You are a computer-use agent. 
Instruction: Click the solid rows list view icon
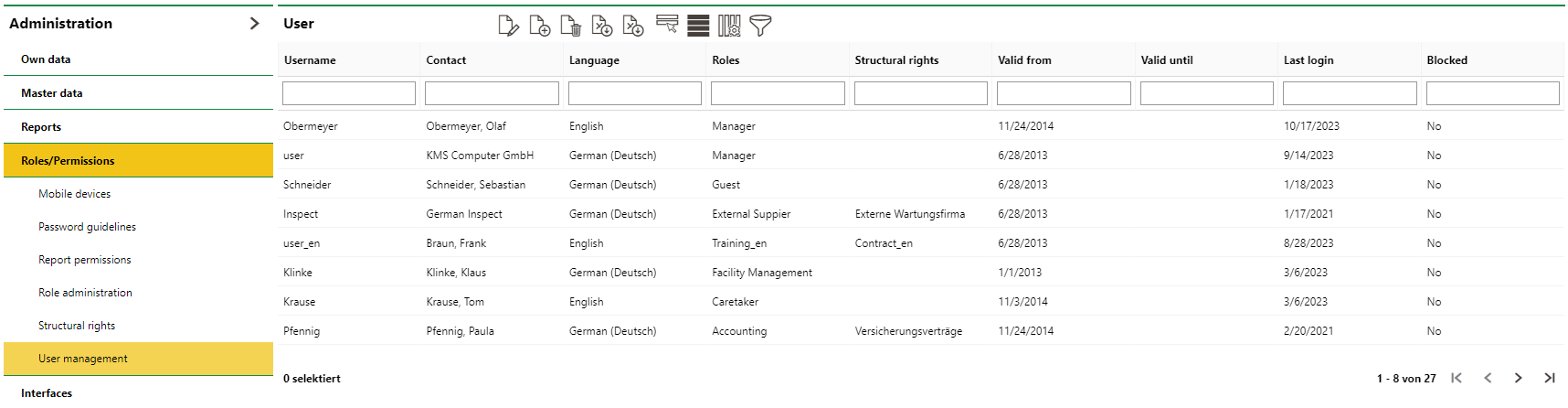(x=698, y=26)
